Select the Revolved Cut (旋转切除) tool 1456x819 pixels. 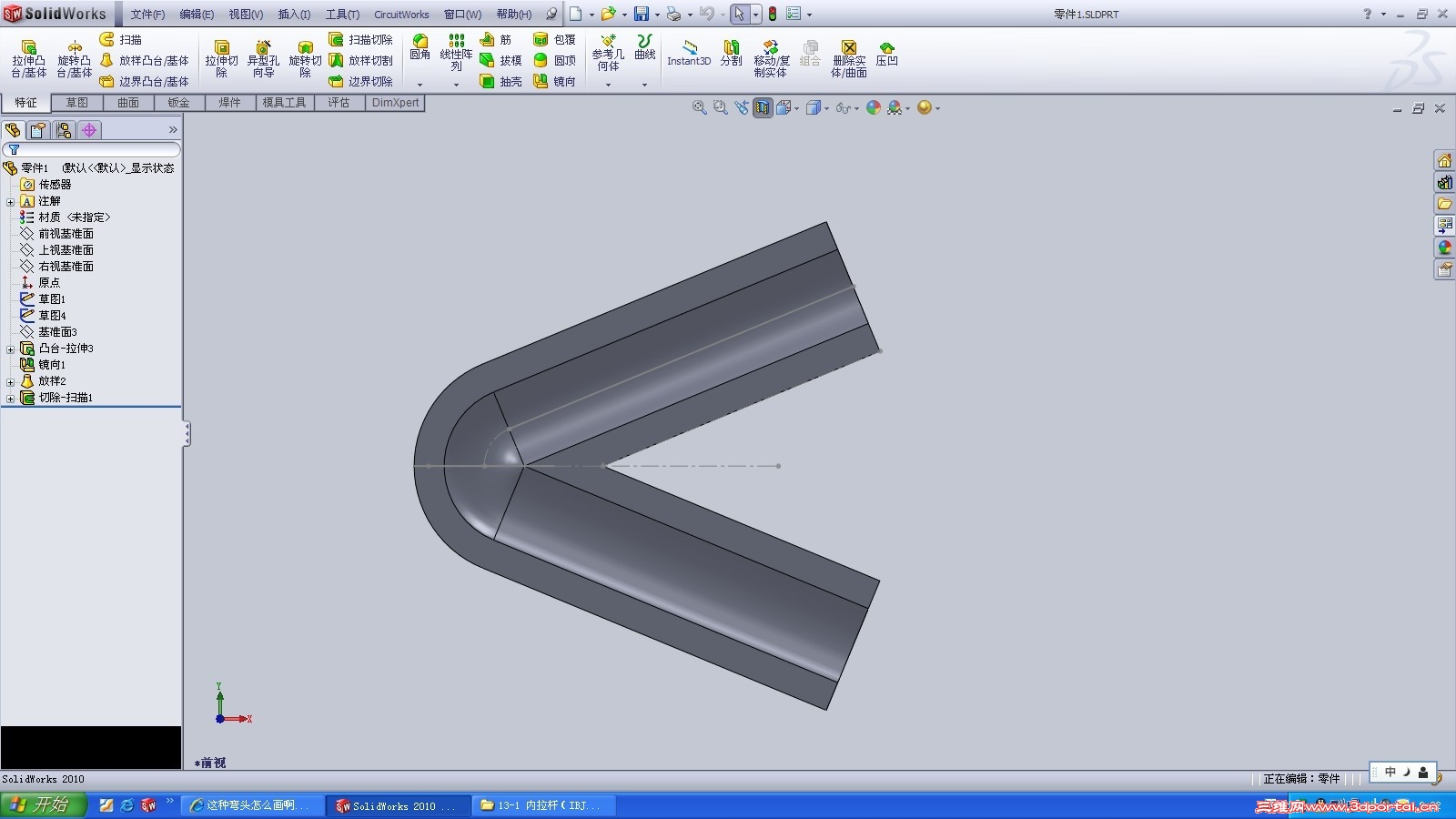[x=305, y=59]
